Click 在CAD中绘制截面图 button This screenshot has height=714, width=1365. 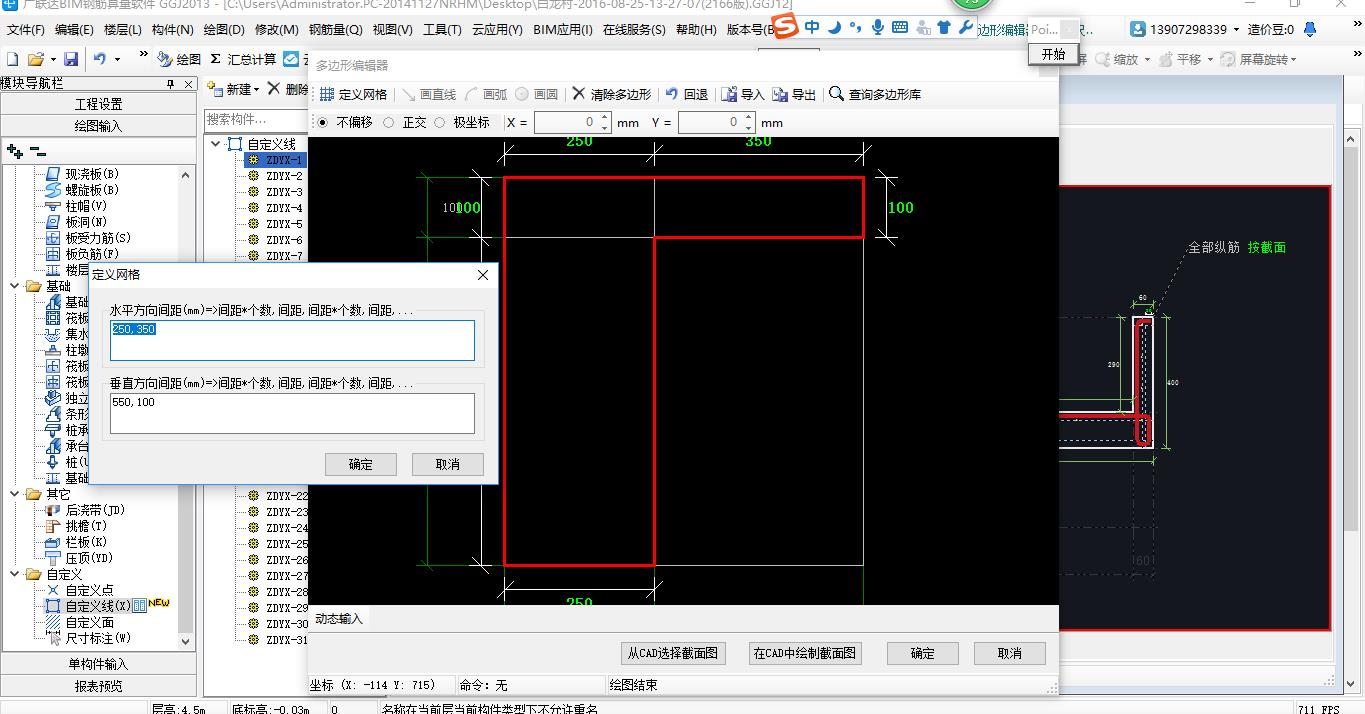(805, 653)
